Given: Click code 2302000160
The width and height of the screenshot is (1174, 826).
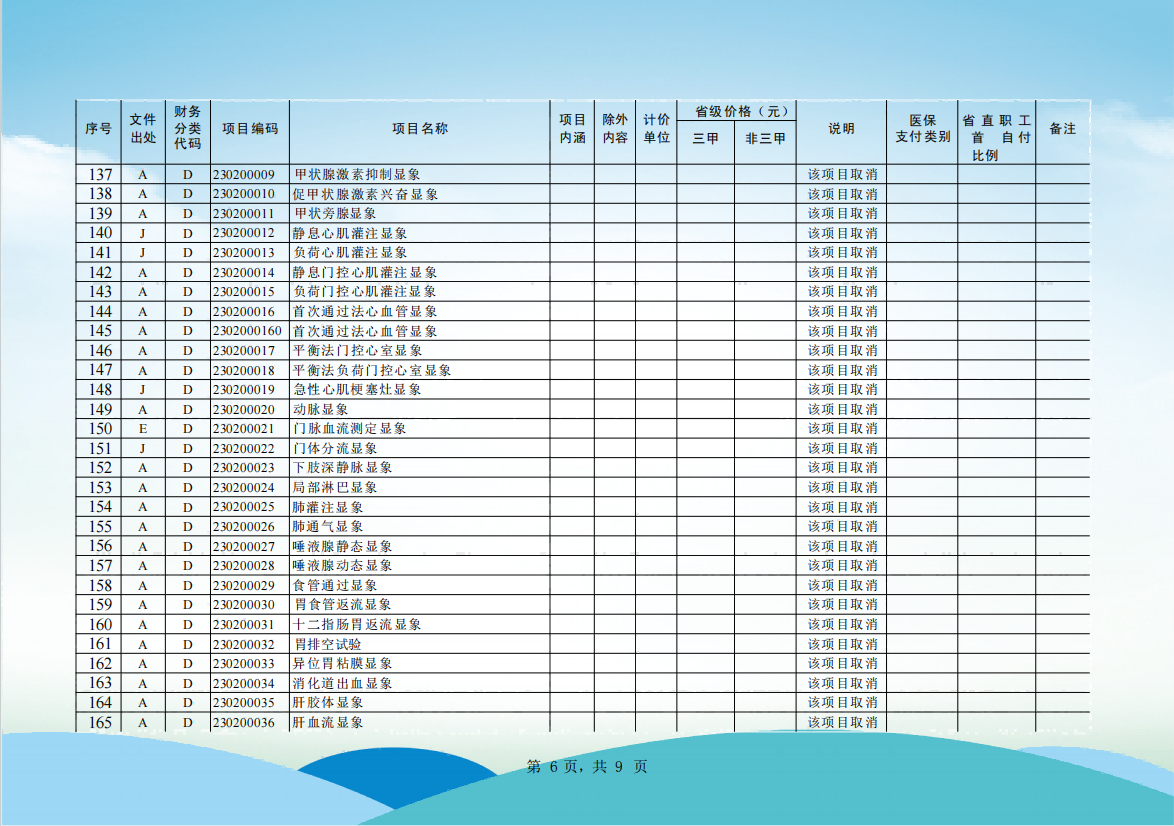Looking at the screenshot, I should (x=247, y=331).
